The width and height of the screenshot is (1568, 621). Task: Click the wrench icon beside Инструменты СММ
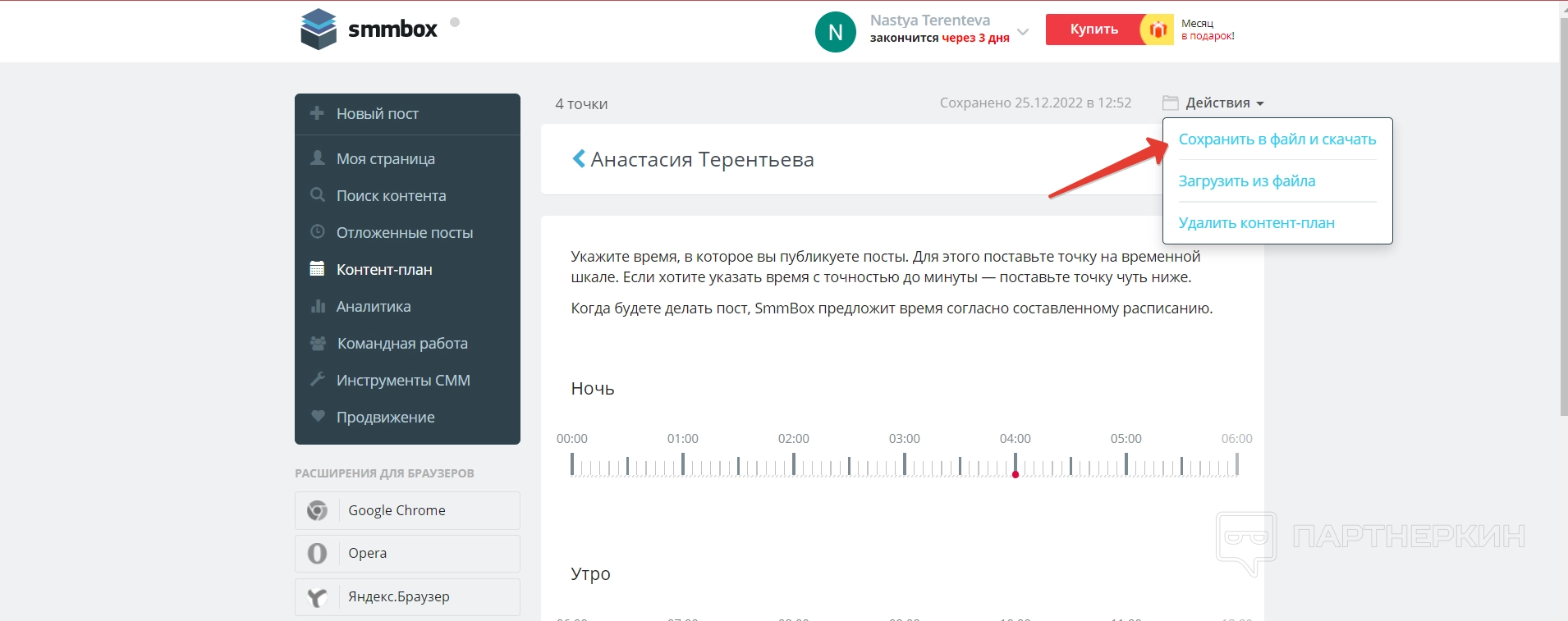coord(318,379)
